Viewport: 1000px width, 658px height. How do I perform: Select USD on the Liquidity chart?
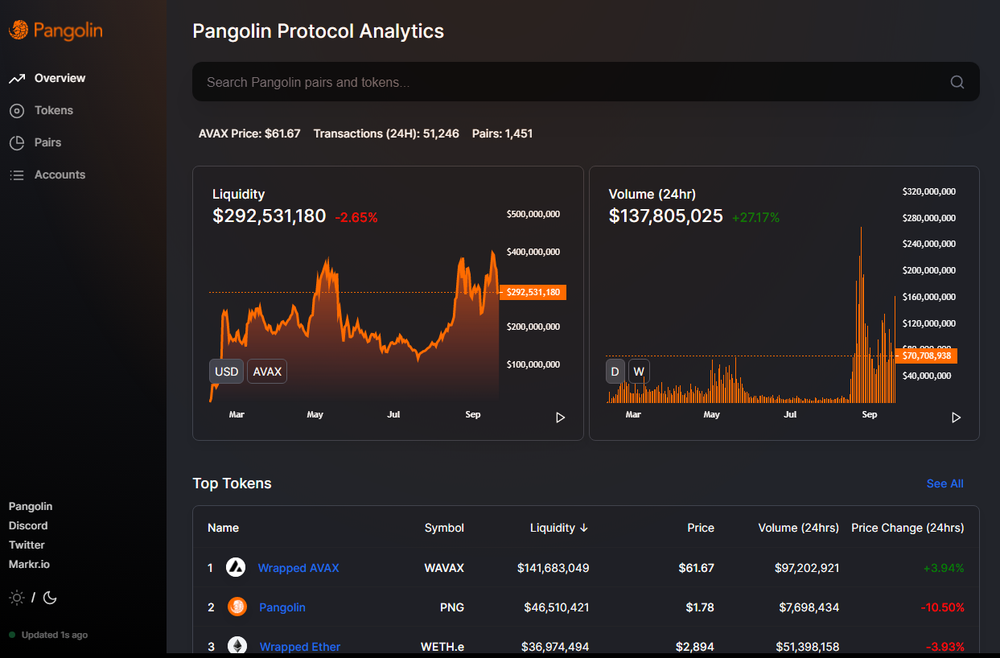pyautogui.click(x=226, y=371)
